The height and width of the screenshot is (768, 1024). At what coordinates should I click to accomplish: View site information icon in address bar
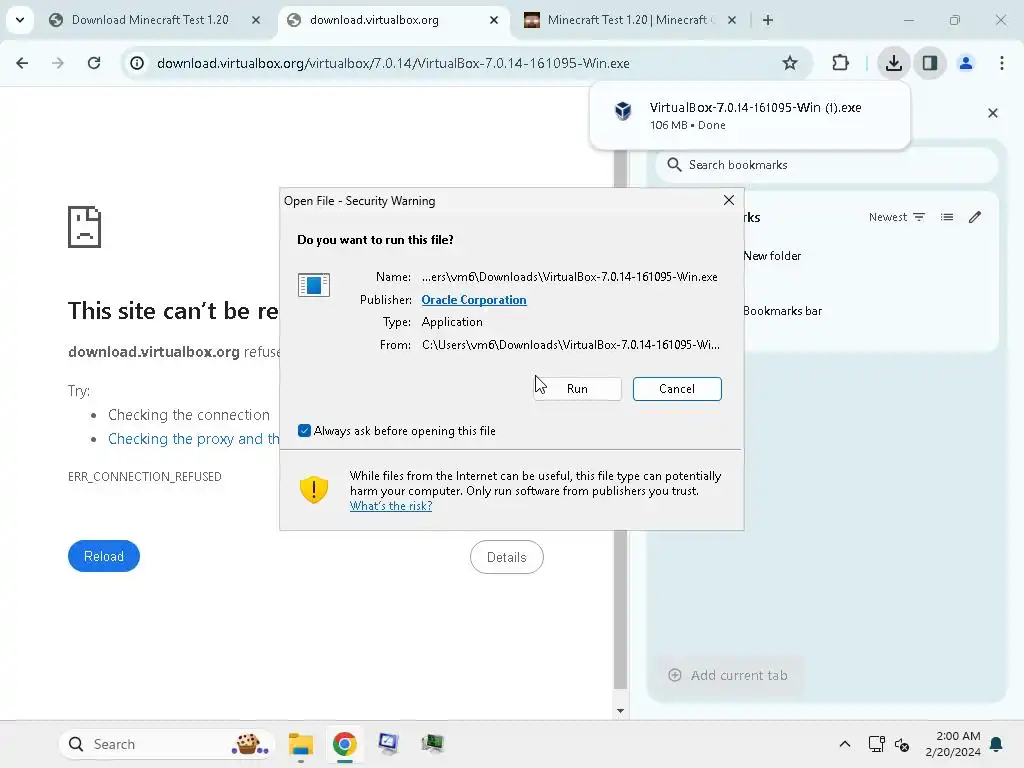(136, 63)
